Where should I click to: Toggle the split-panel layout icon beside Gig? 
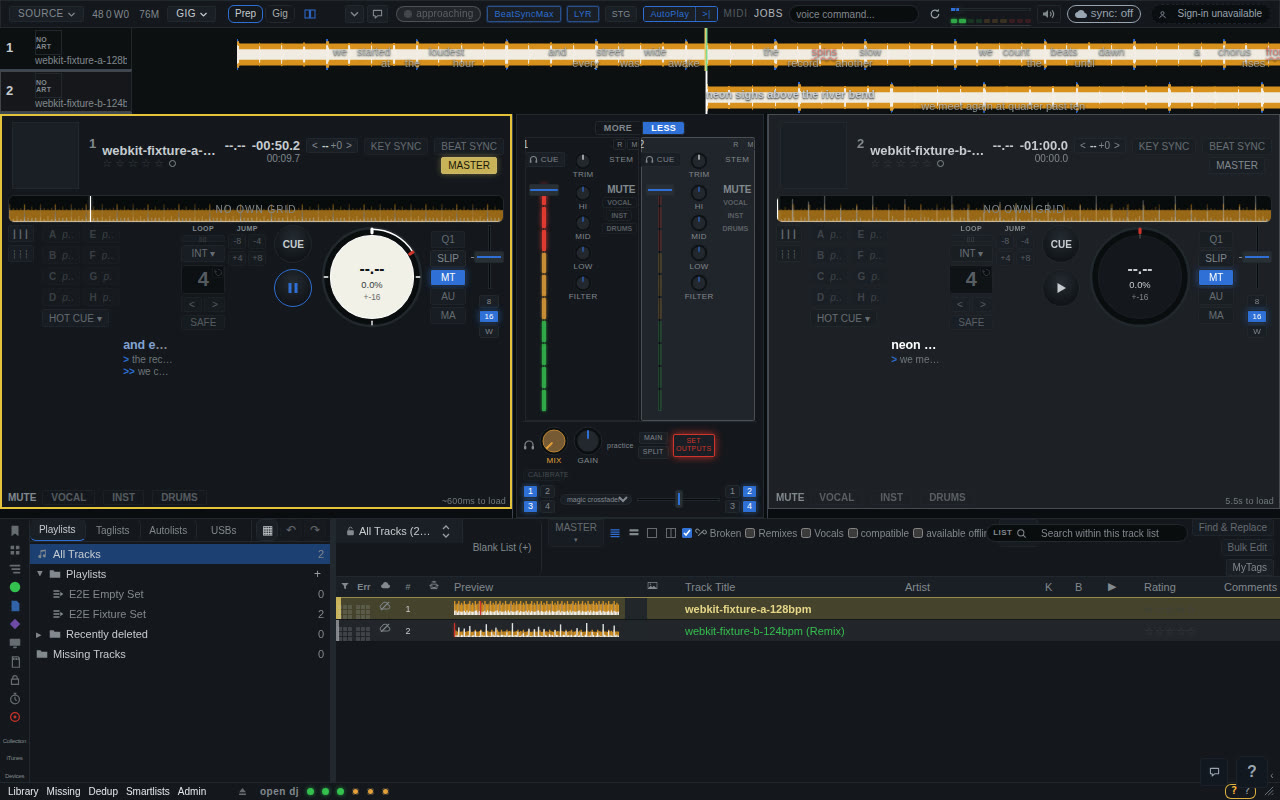[x=310, y=14]
